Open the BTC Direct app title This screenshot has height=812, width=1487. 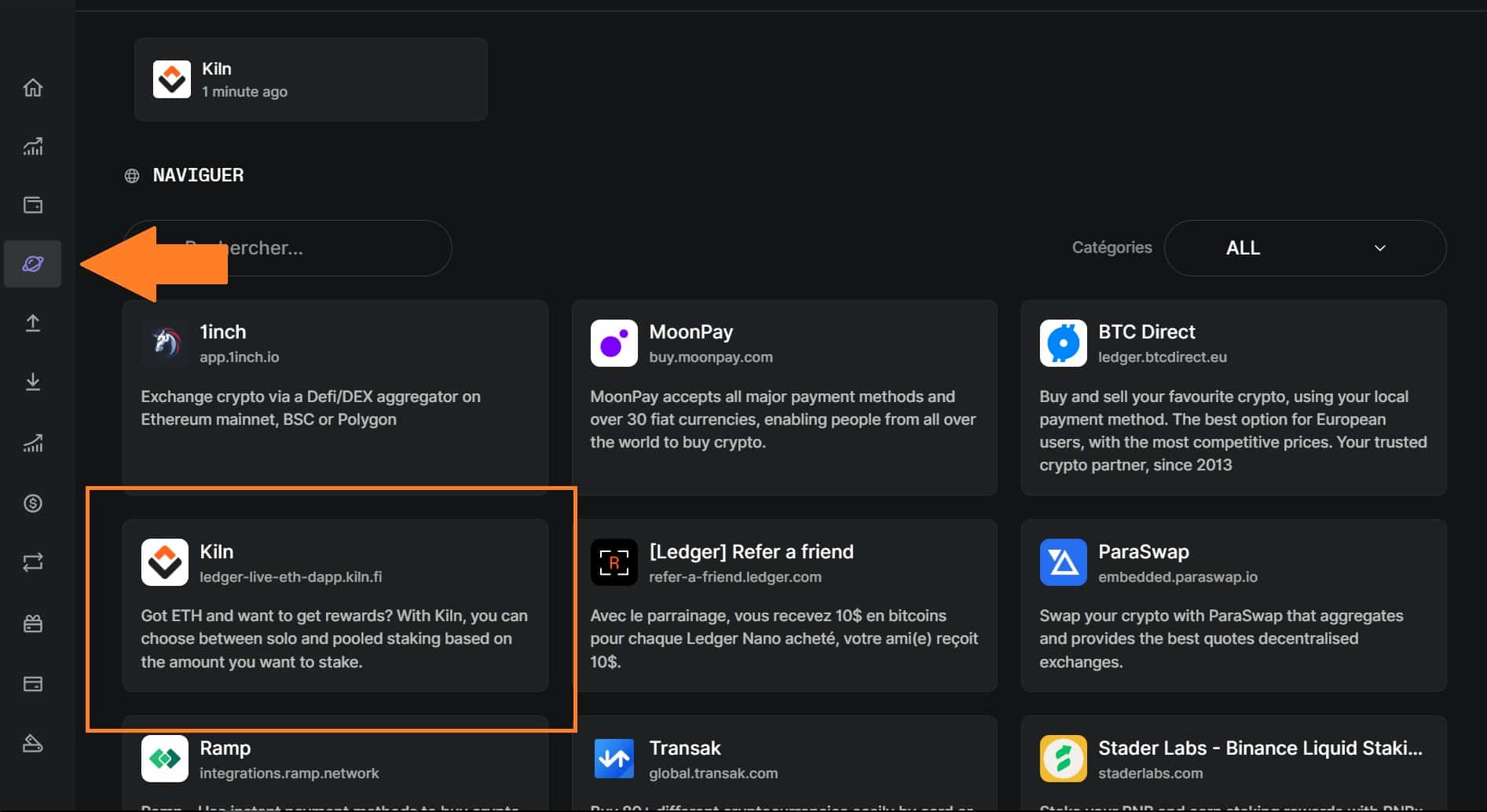1147,331
